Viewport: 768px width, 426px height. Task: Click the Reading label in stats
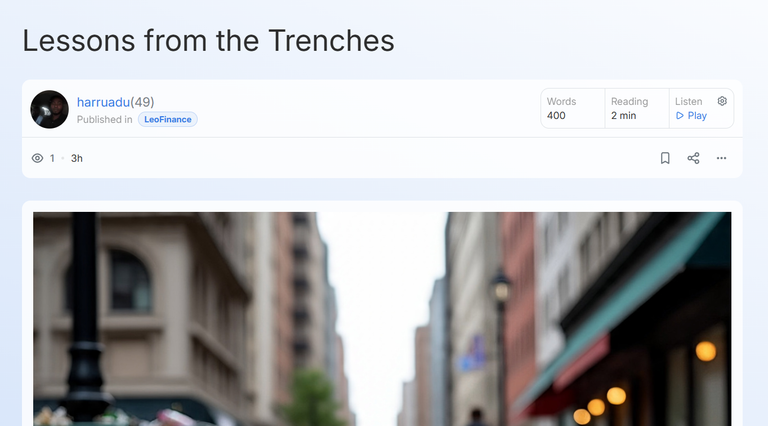click(629, 101)
